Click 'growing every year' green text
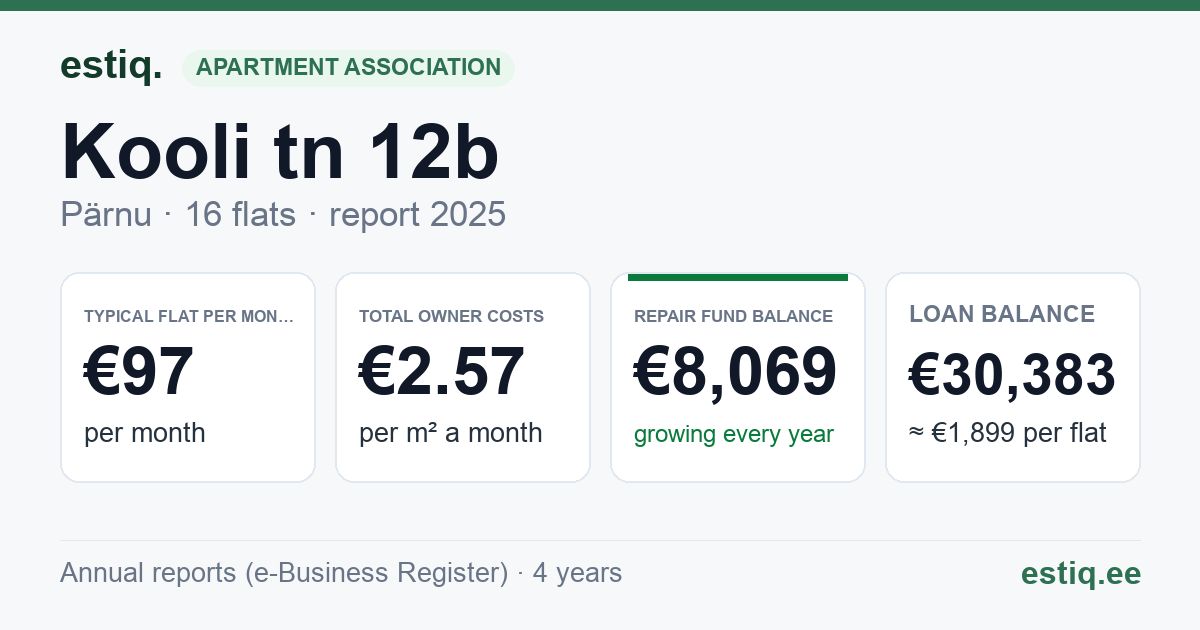The image size is (1200, 630). (734, 434)
